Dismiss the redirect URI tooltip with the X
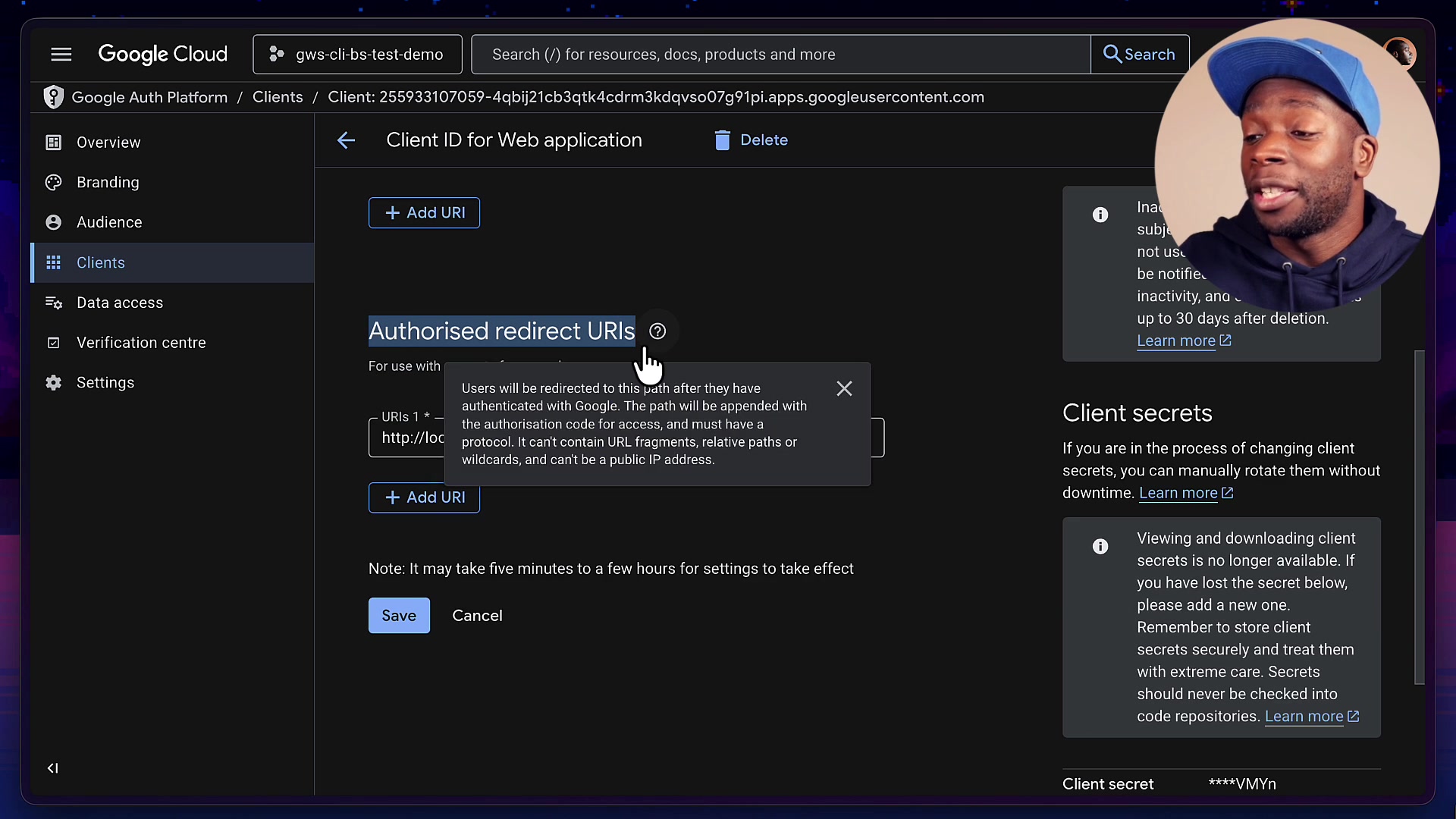The image size is (1456, 819). pos(844,388)
